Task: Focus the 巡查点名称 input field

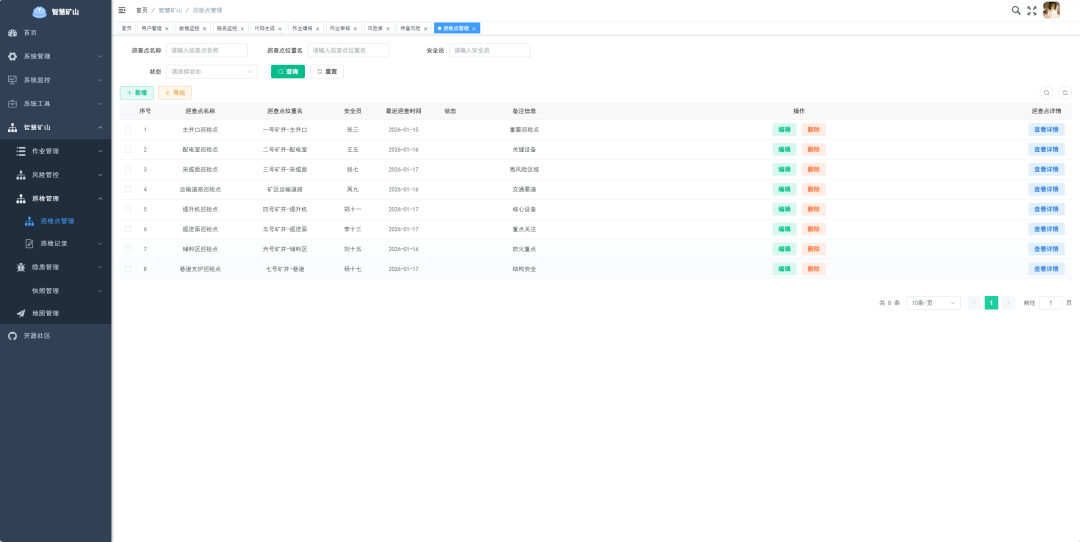Action: coord(207,50)
